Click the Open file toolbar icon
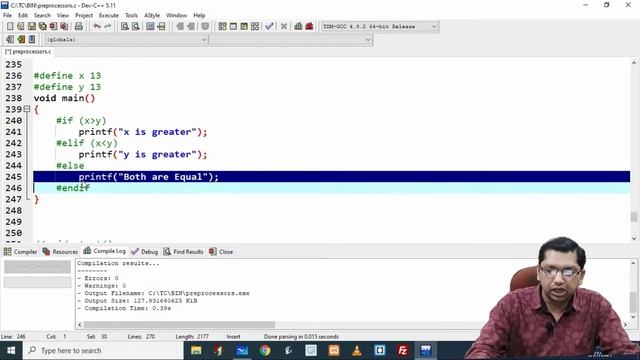Image resolution: width=640 pixels, height=360 pixels. click(21, 27)
